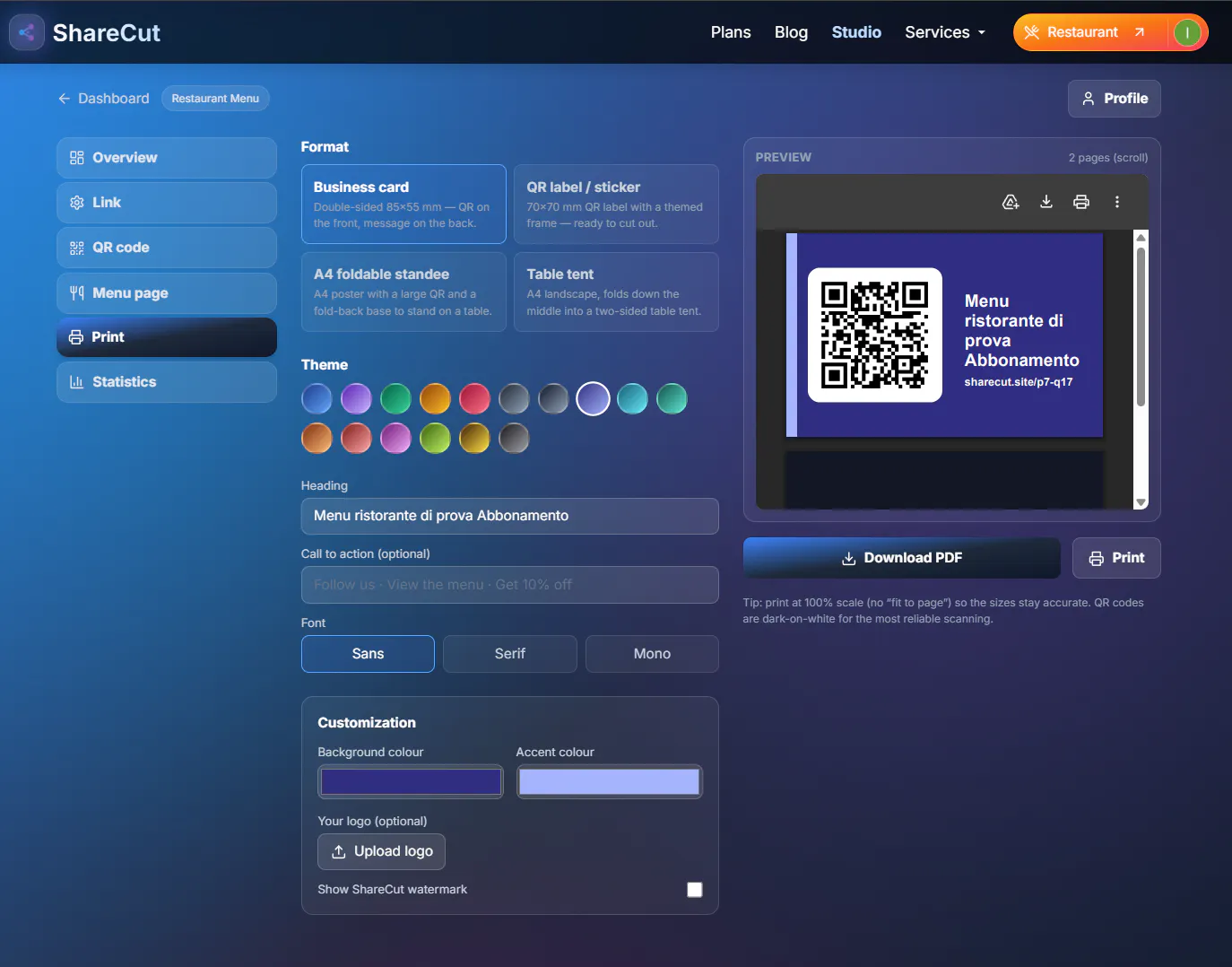Open the Studio nav item
1232x967 pixels.
856,32
